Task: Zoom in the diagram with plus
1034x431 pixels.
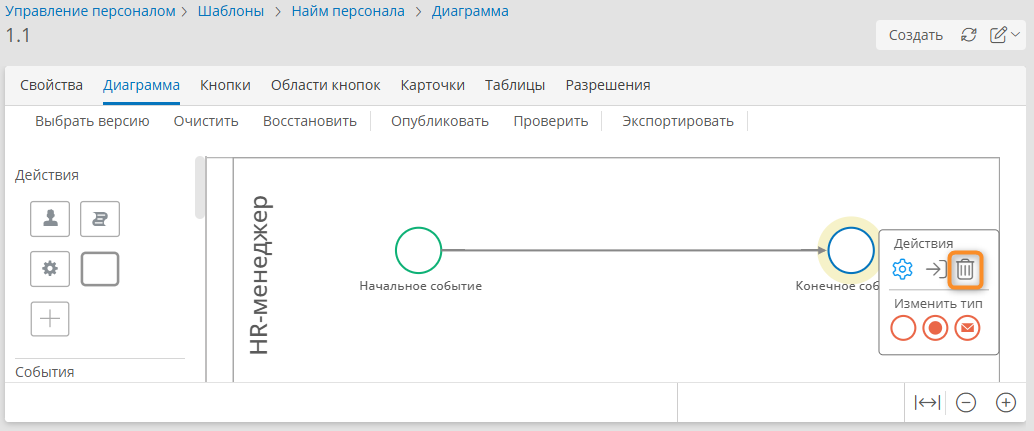Action: pos(1006,402)
